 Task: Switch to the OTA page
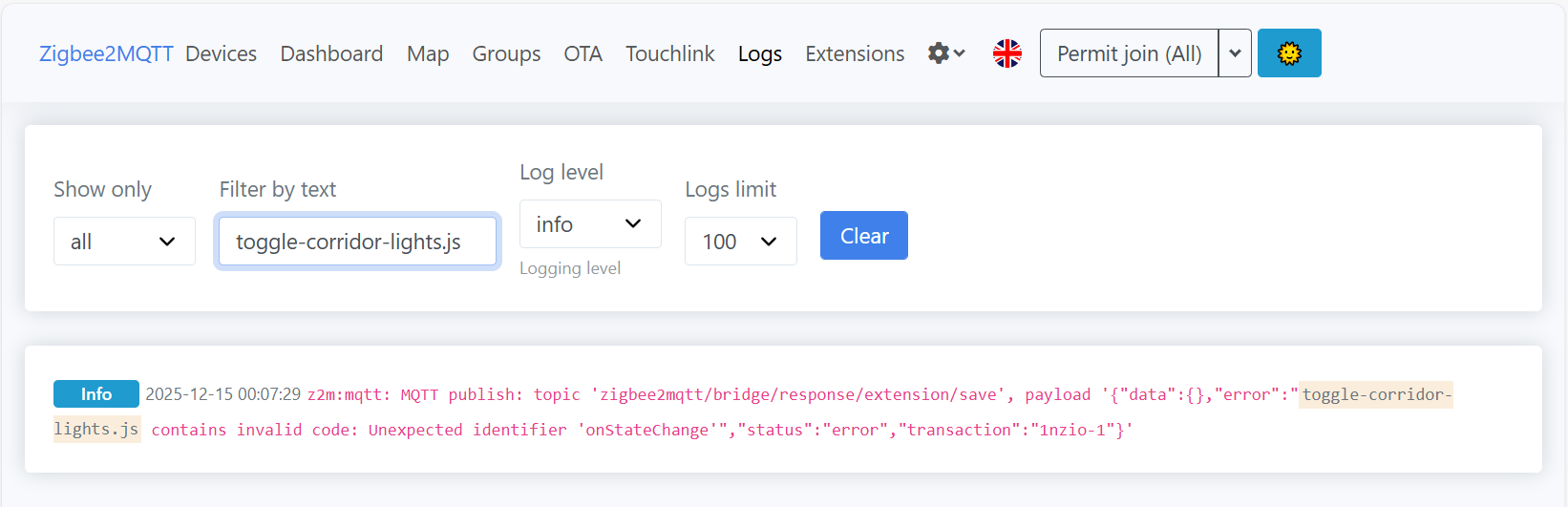click(x=583, y=53)
